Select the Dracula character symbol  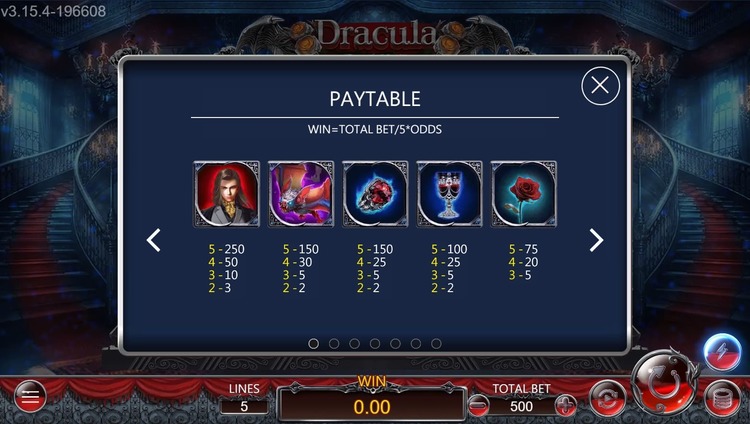coord(226,194)
